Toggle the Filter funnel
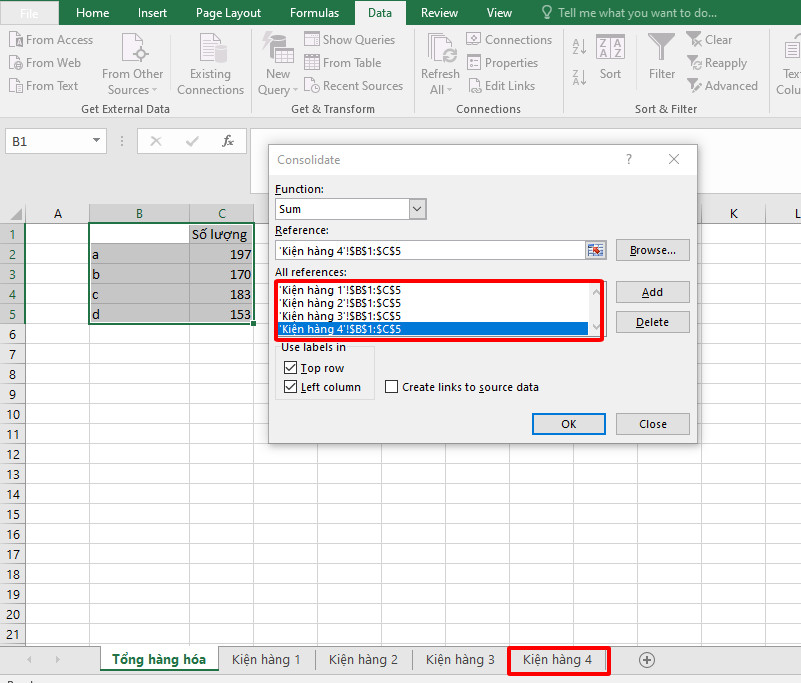This screenshot has height=683, width=801. coord(662,56)
